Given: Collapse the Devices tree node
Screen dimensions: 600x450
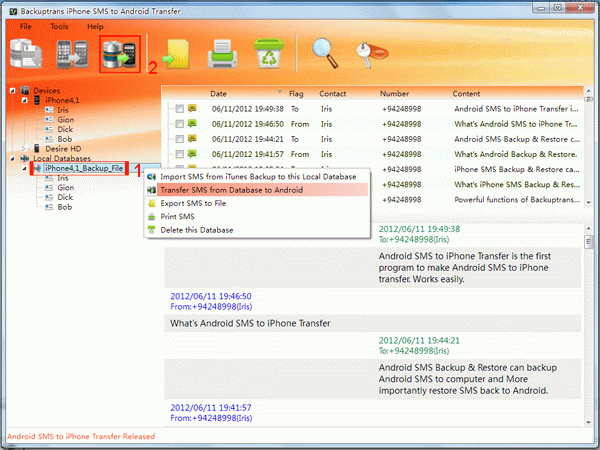Looking at the screenshot, I should pos(13,91).
